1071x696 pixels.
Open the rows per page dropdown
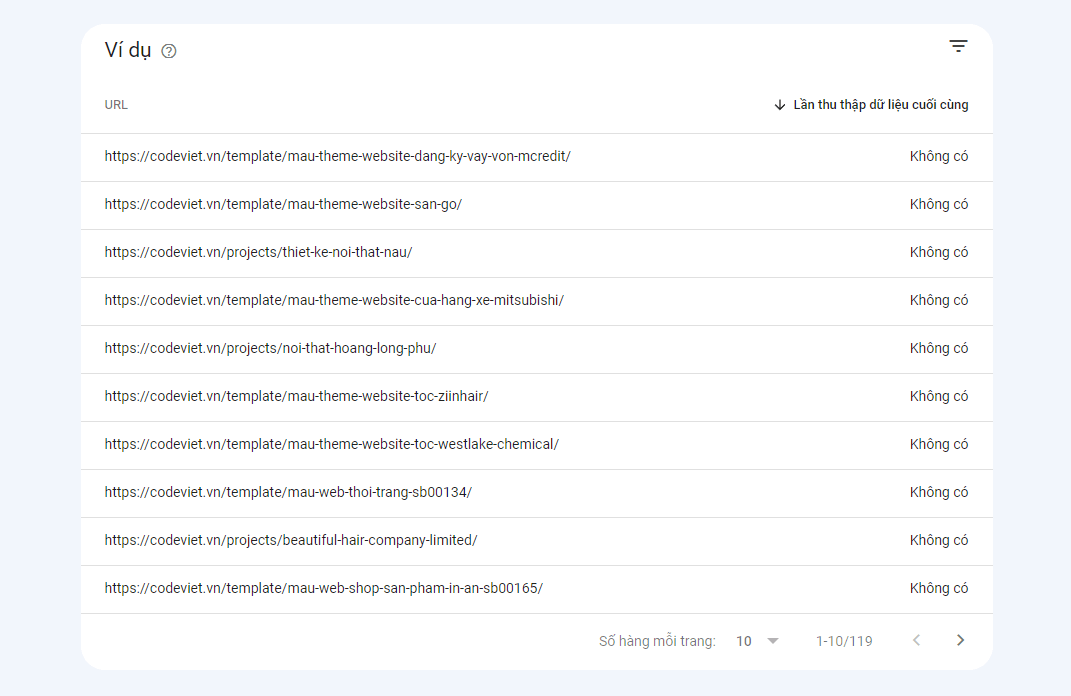(x=757, y=641)
